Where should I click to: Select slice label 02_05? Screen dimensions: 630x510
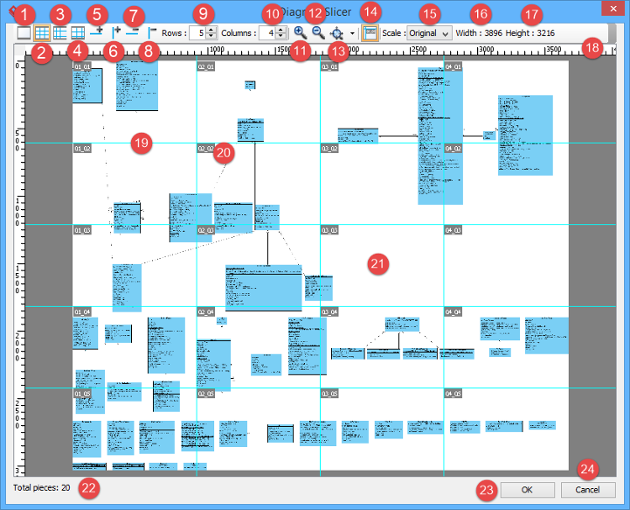point(206,393)
